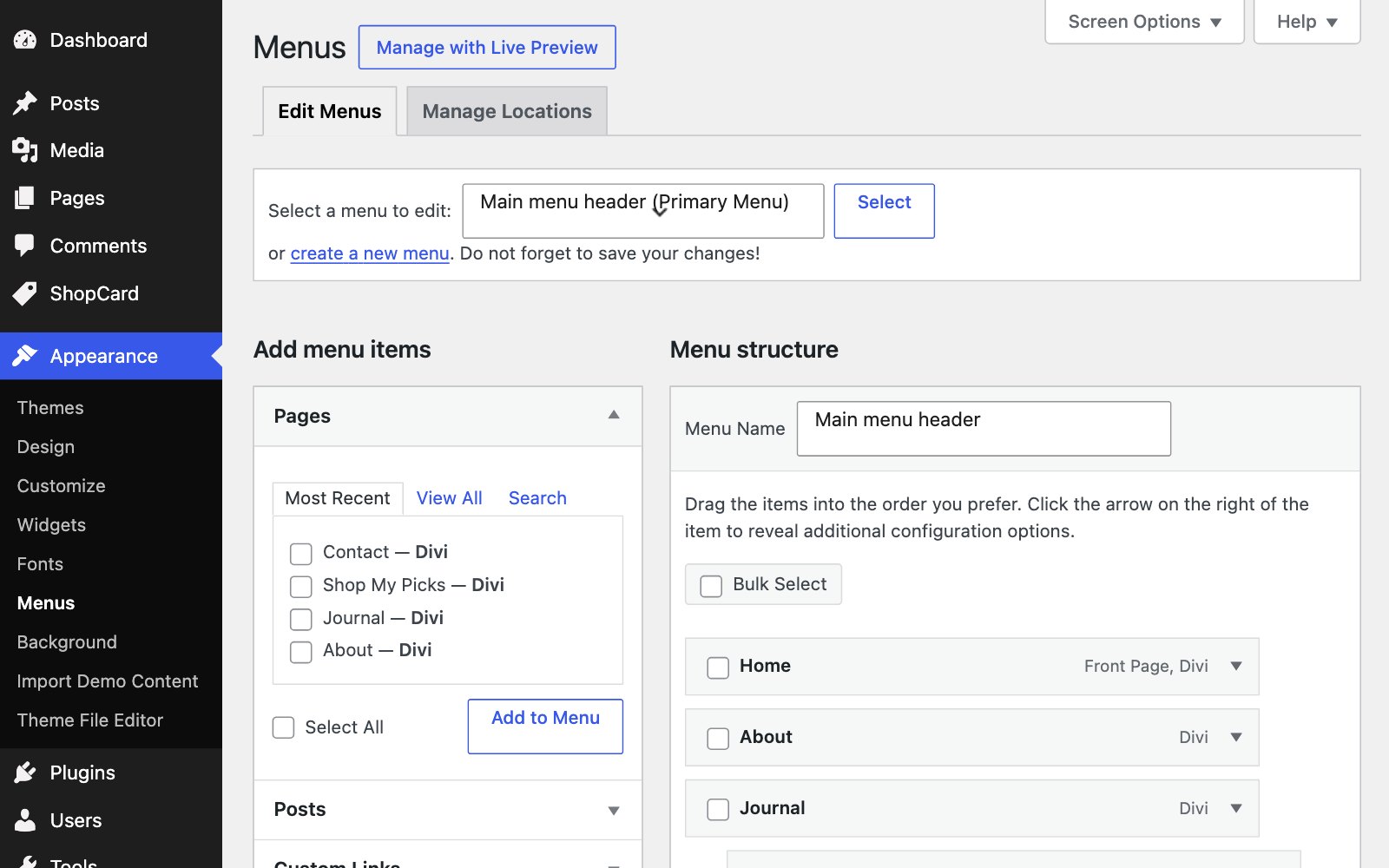Switch to the View All pages tab
This screenshot has width=1389, height=868.
[x=449, y=498]
